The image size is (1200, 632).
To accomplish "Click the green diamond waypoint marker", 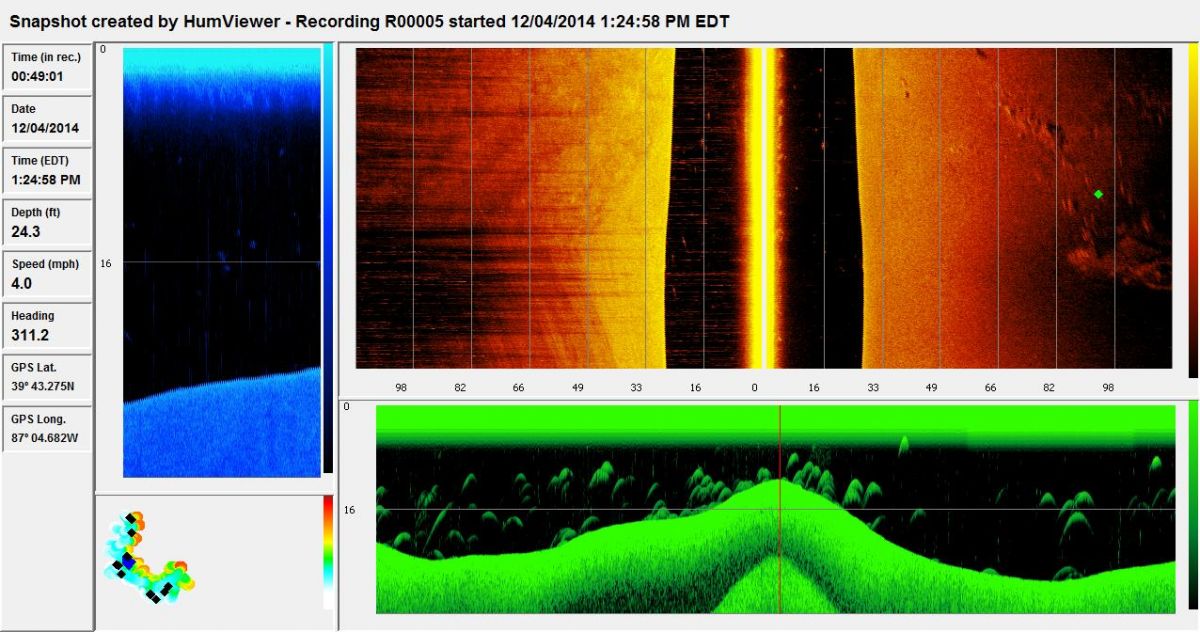I will [1098, 194].
